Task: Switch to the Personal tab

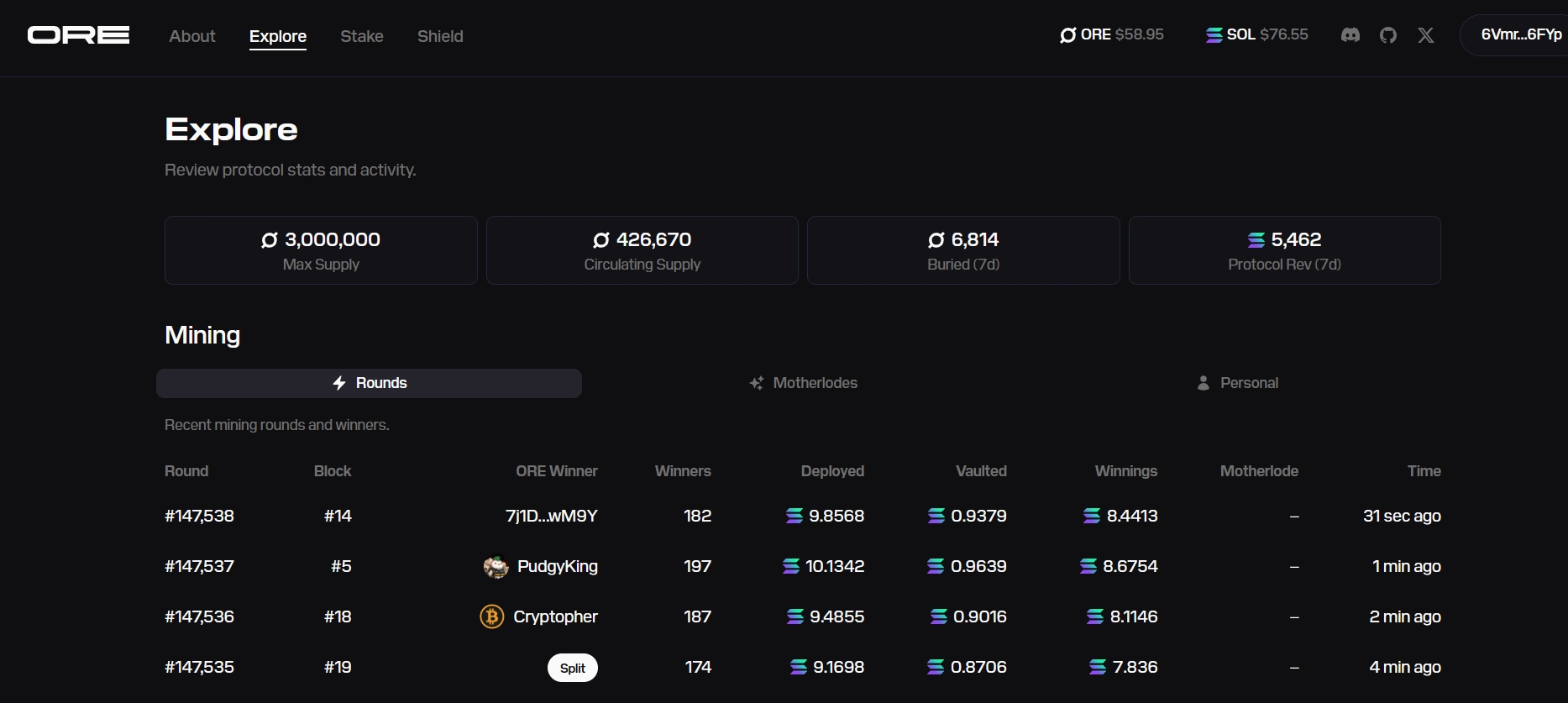Action: tap(1237, 383)
